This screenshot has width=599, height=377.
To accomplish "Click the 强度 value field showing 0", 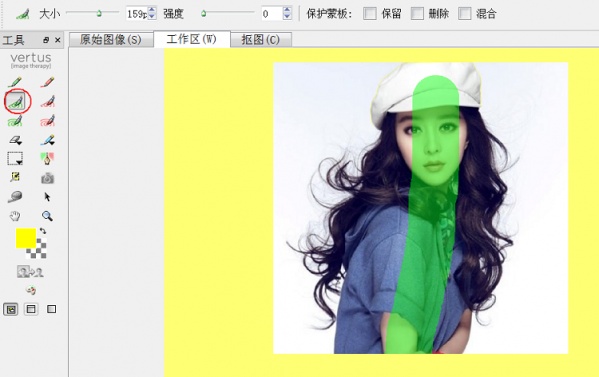I will (272, 14).
